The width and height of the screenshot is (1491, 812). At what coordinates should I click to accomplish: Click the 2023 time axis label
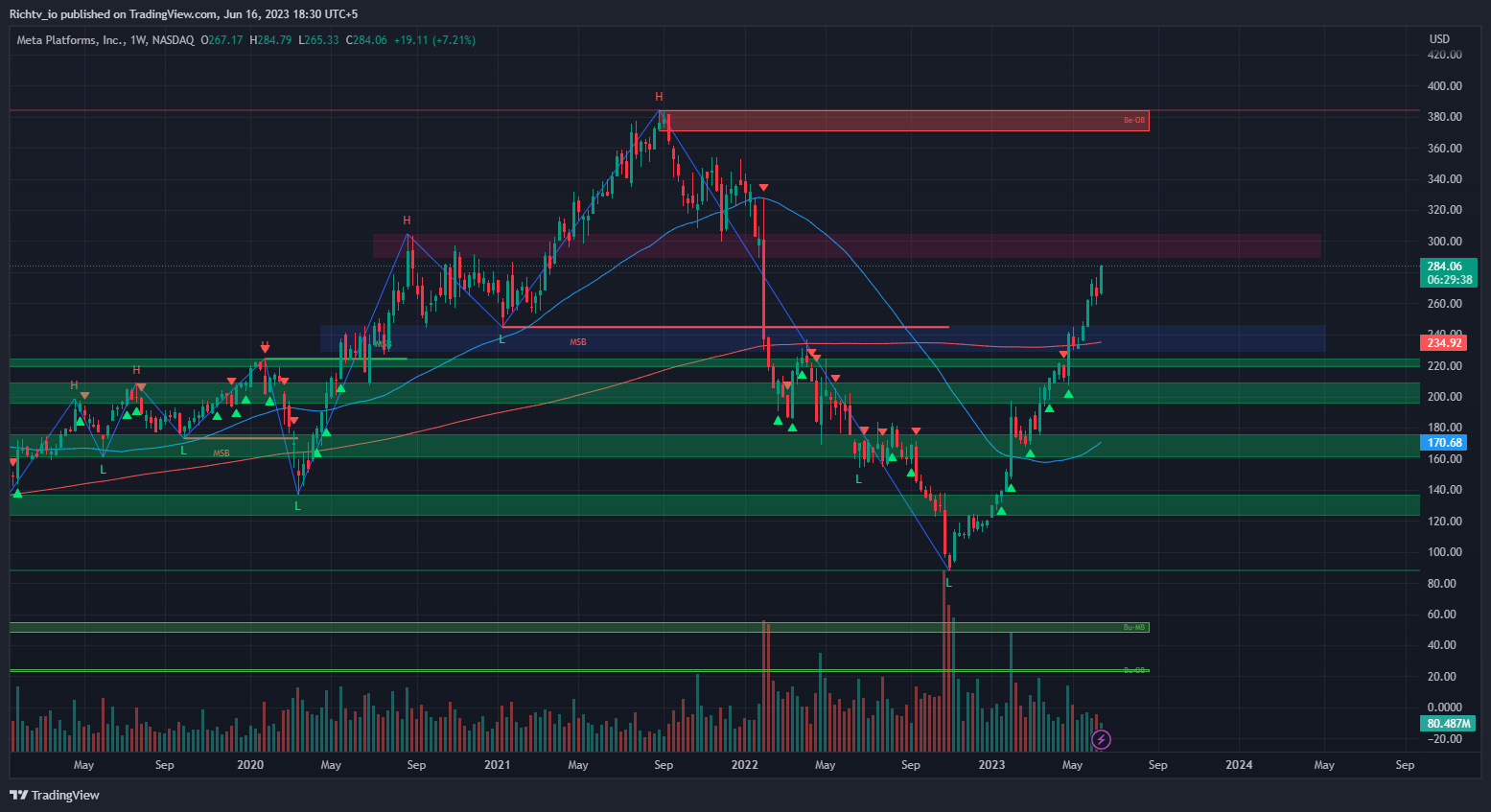tap(992, 765)
